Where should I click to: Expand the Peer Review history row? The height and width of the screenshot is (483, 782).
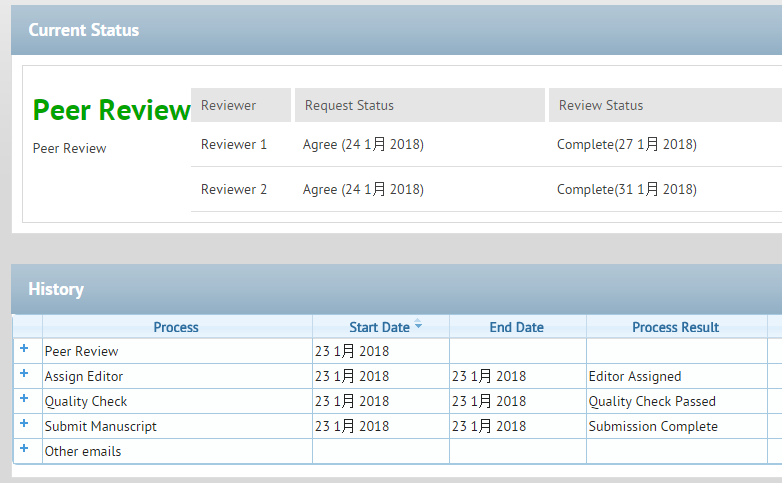24,348
